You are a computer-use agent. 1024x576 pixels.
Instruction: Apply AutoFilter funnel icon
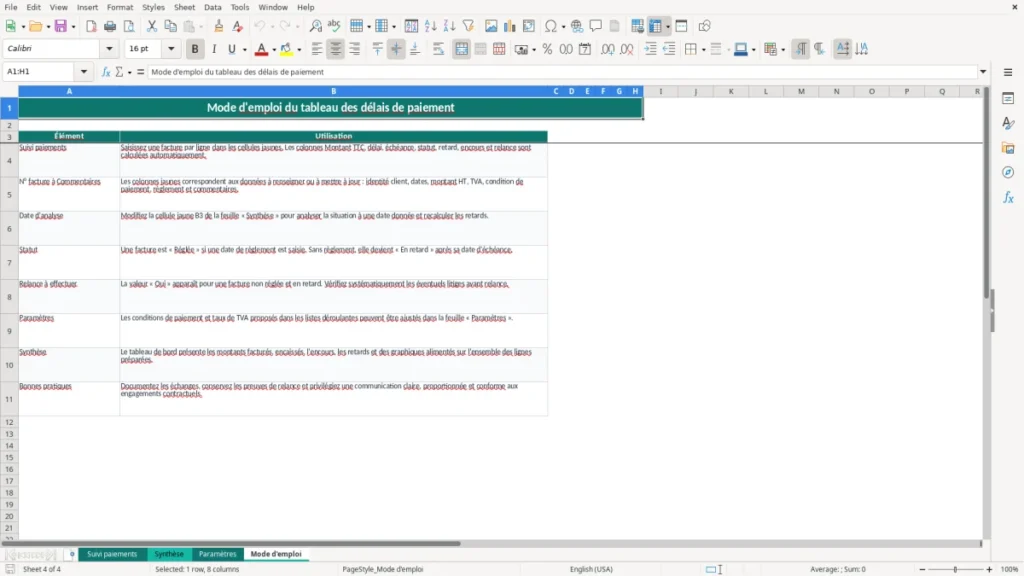(468, 26)
